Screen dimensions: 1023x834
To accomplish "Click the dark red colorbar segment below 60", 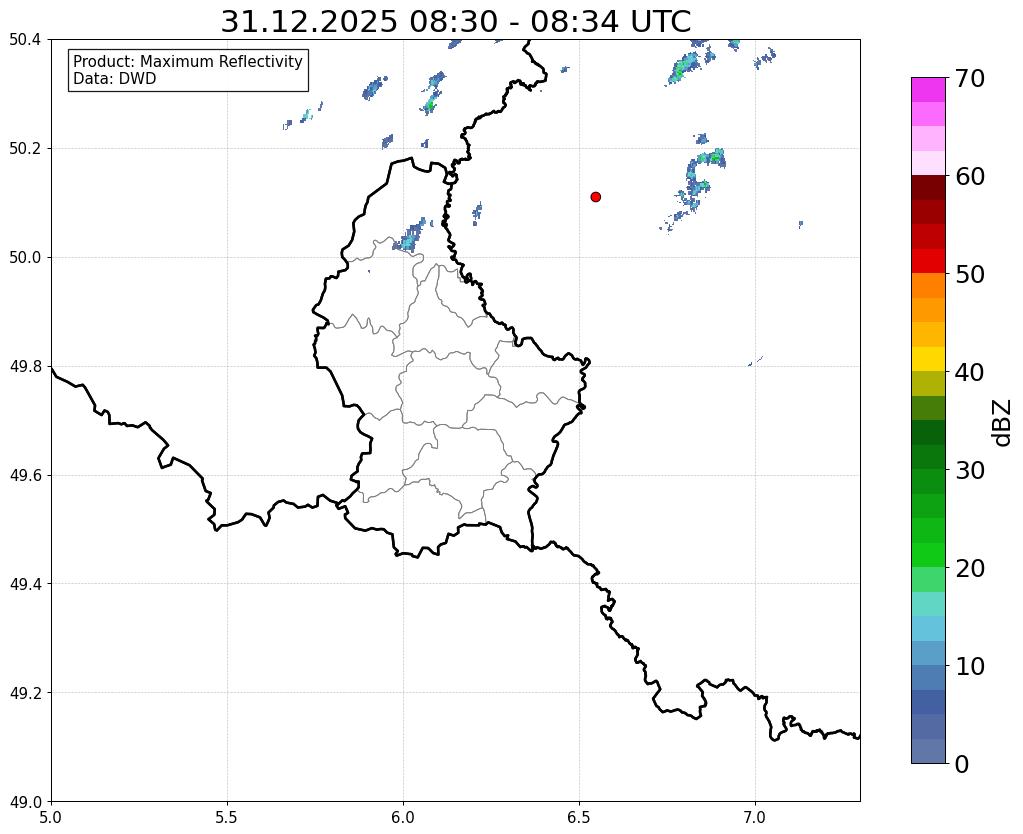I will point(928,187).
